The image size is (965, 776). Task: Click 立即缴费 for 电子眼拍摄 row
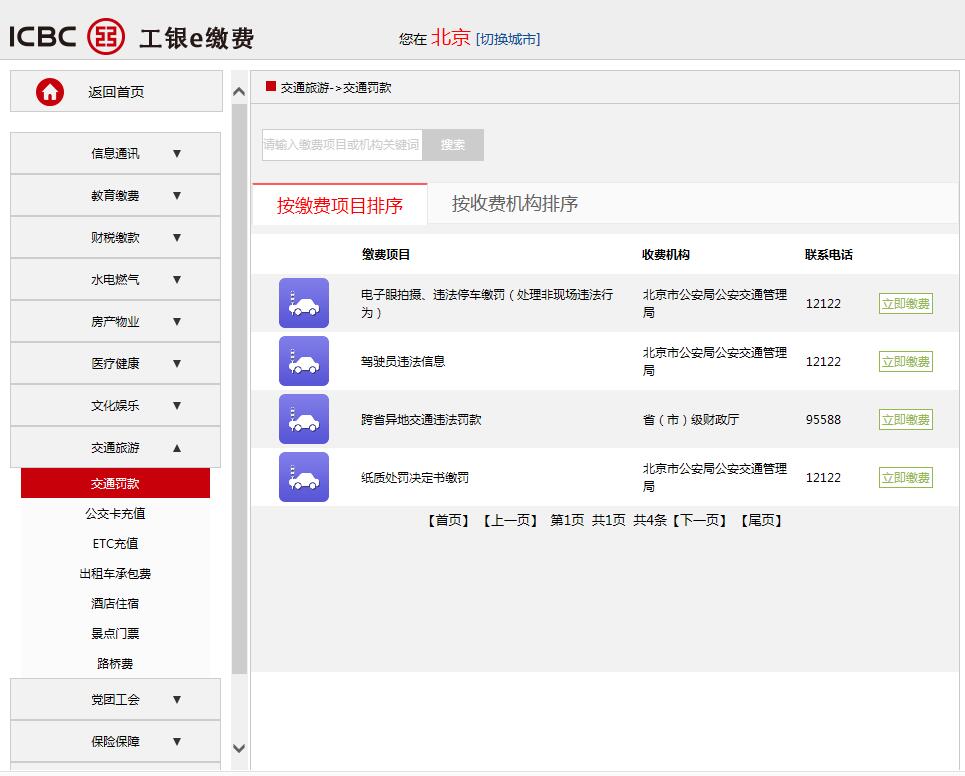tap(905, 303)
